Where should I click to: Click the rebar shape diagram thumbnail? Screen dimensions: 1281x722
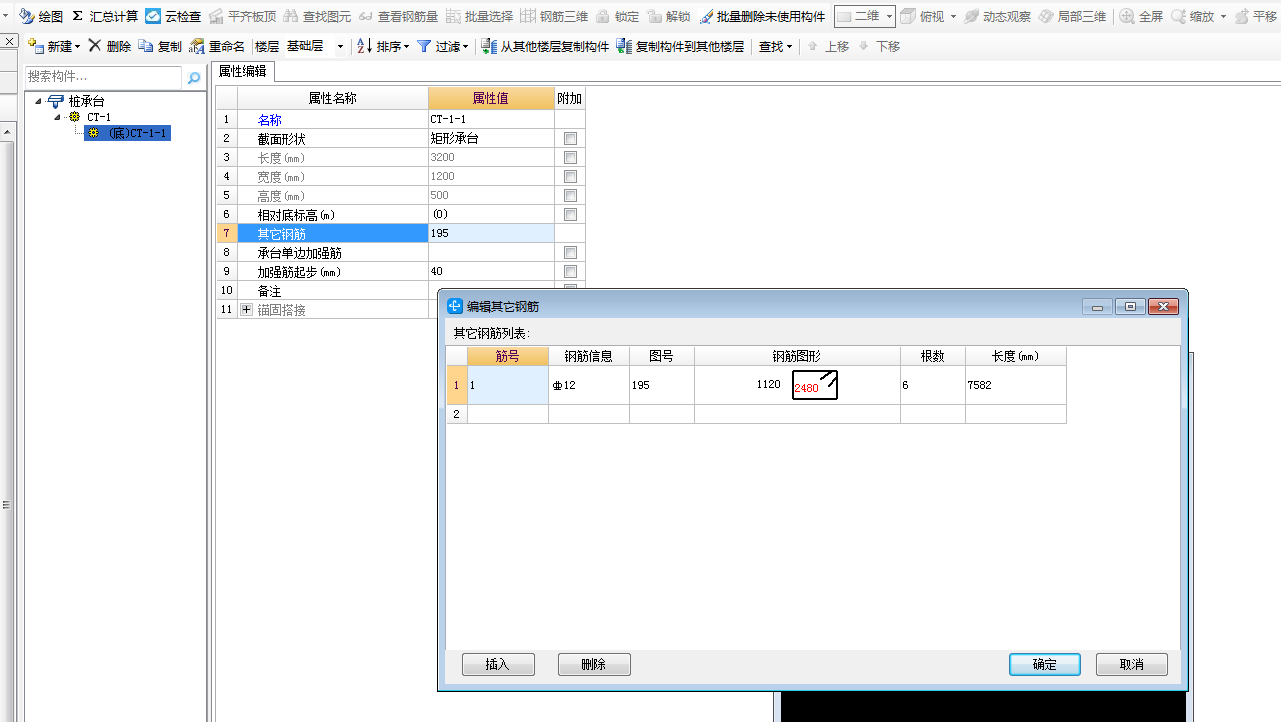(815, 385)
